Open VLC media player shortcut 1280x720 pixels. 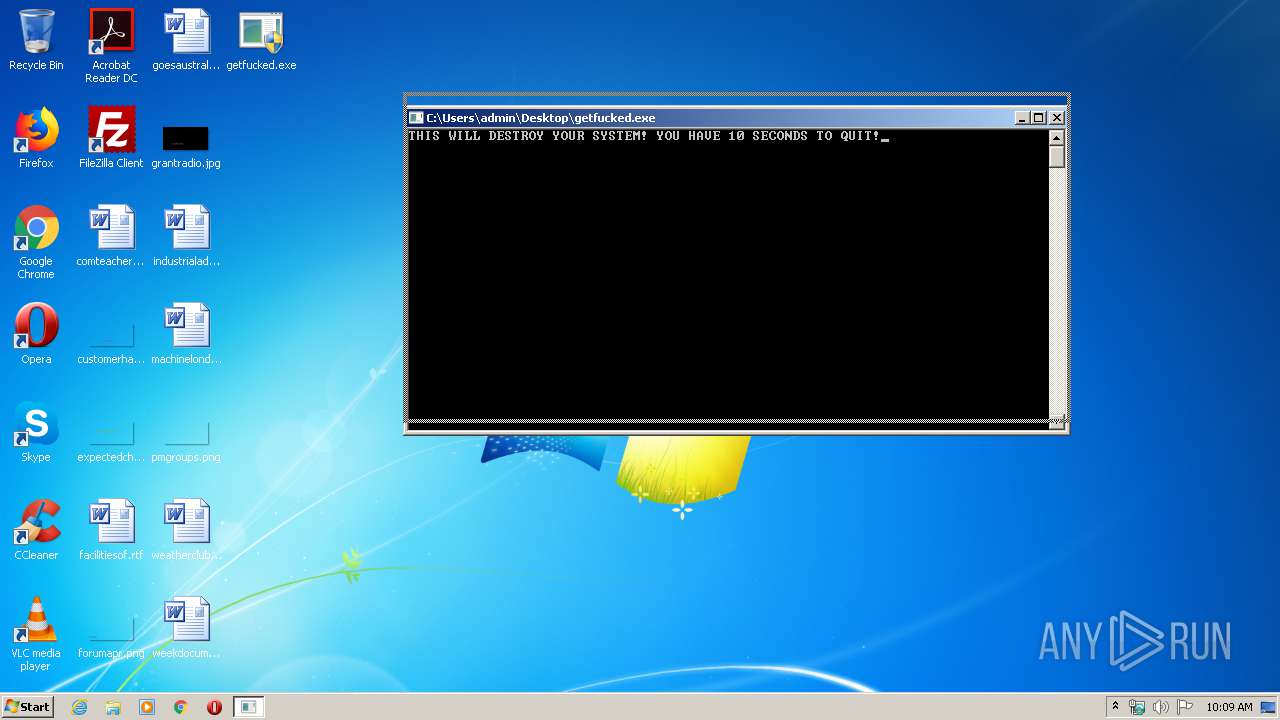[x=36, y=634]
